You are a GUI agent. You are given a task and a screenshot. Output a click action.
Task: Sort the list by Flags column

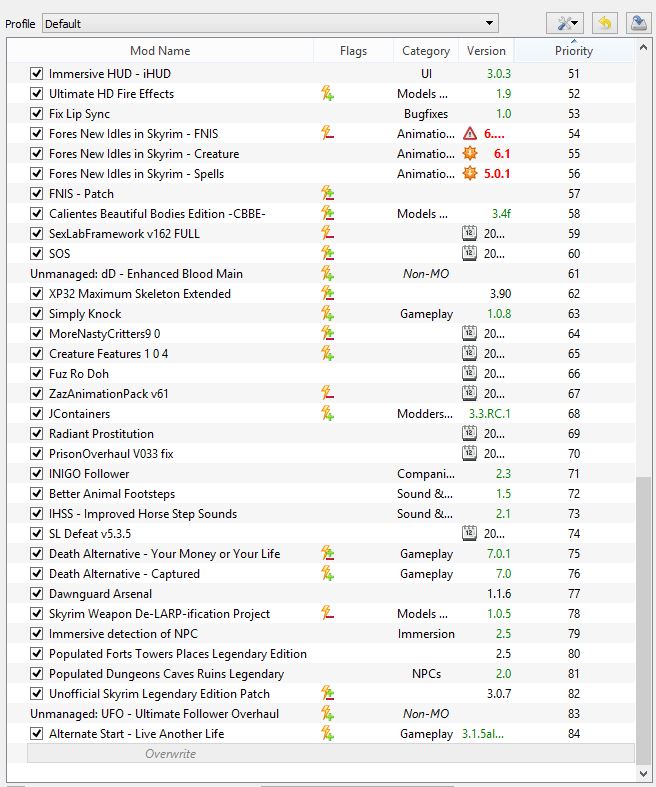point(353,51)
